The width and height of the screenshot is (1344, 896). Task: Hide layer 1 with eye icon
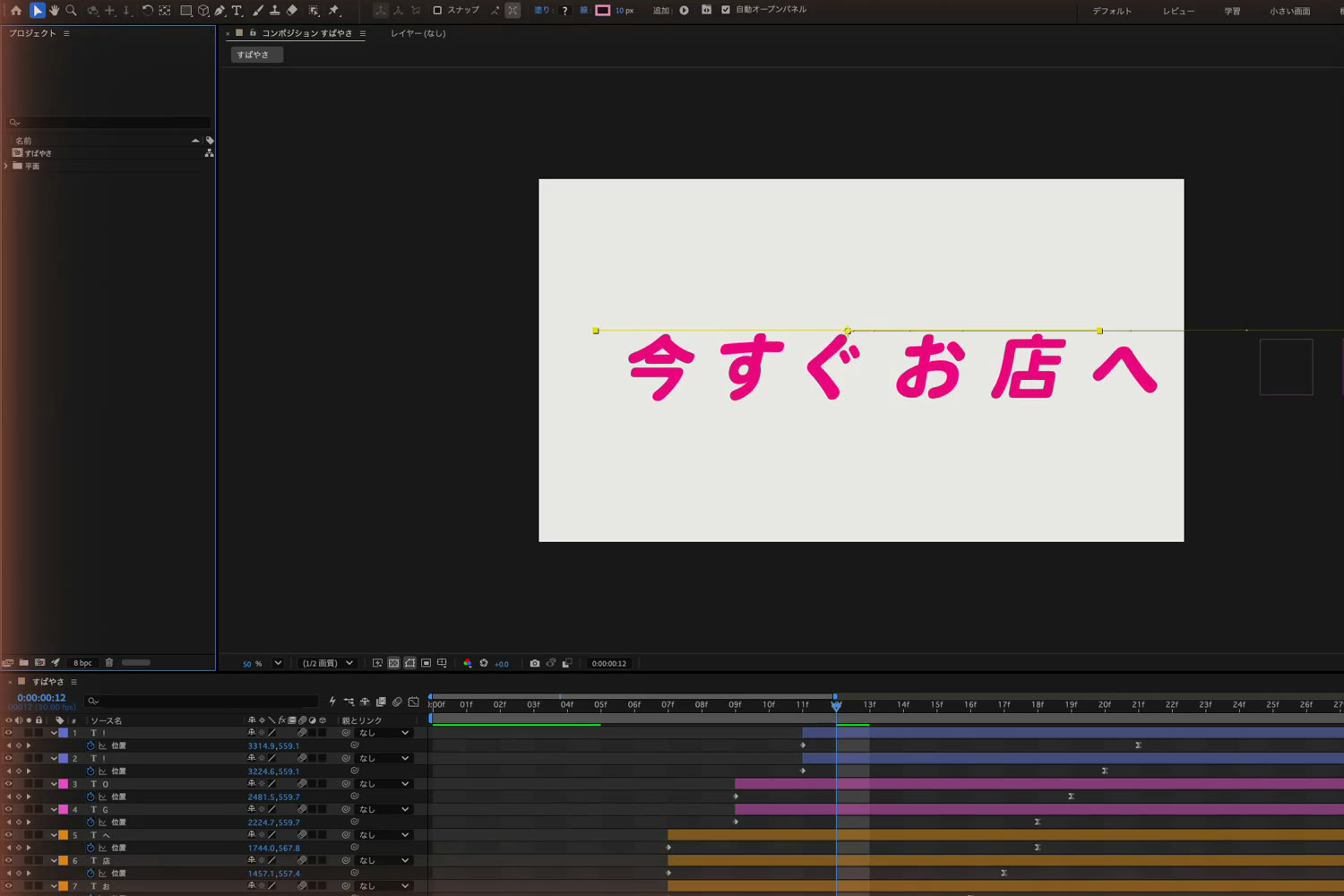pos(9,733)
